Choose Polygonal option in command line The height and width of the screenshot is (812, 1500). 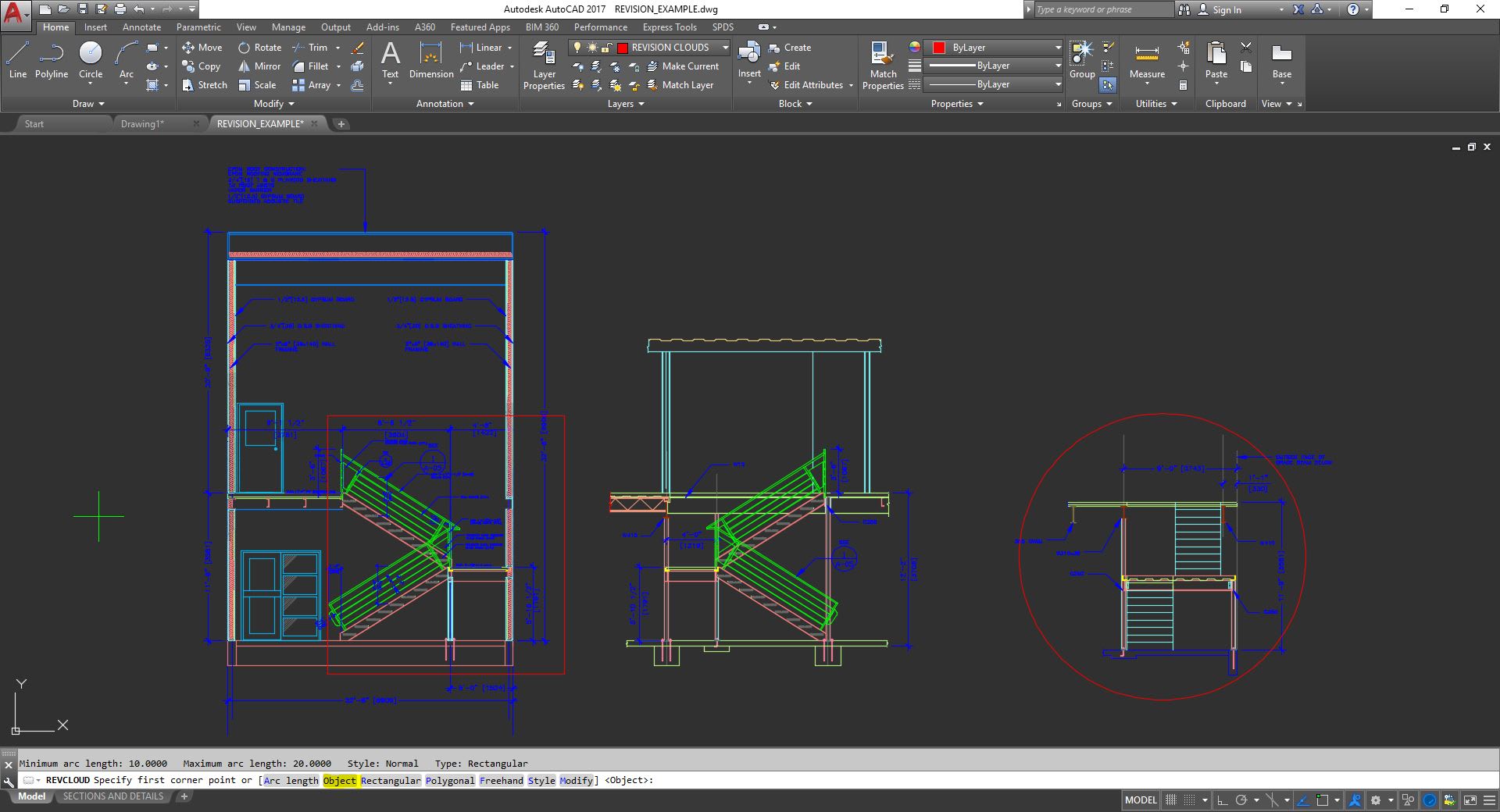point(450,780)
